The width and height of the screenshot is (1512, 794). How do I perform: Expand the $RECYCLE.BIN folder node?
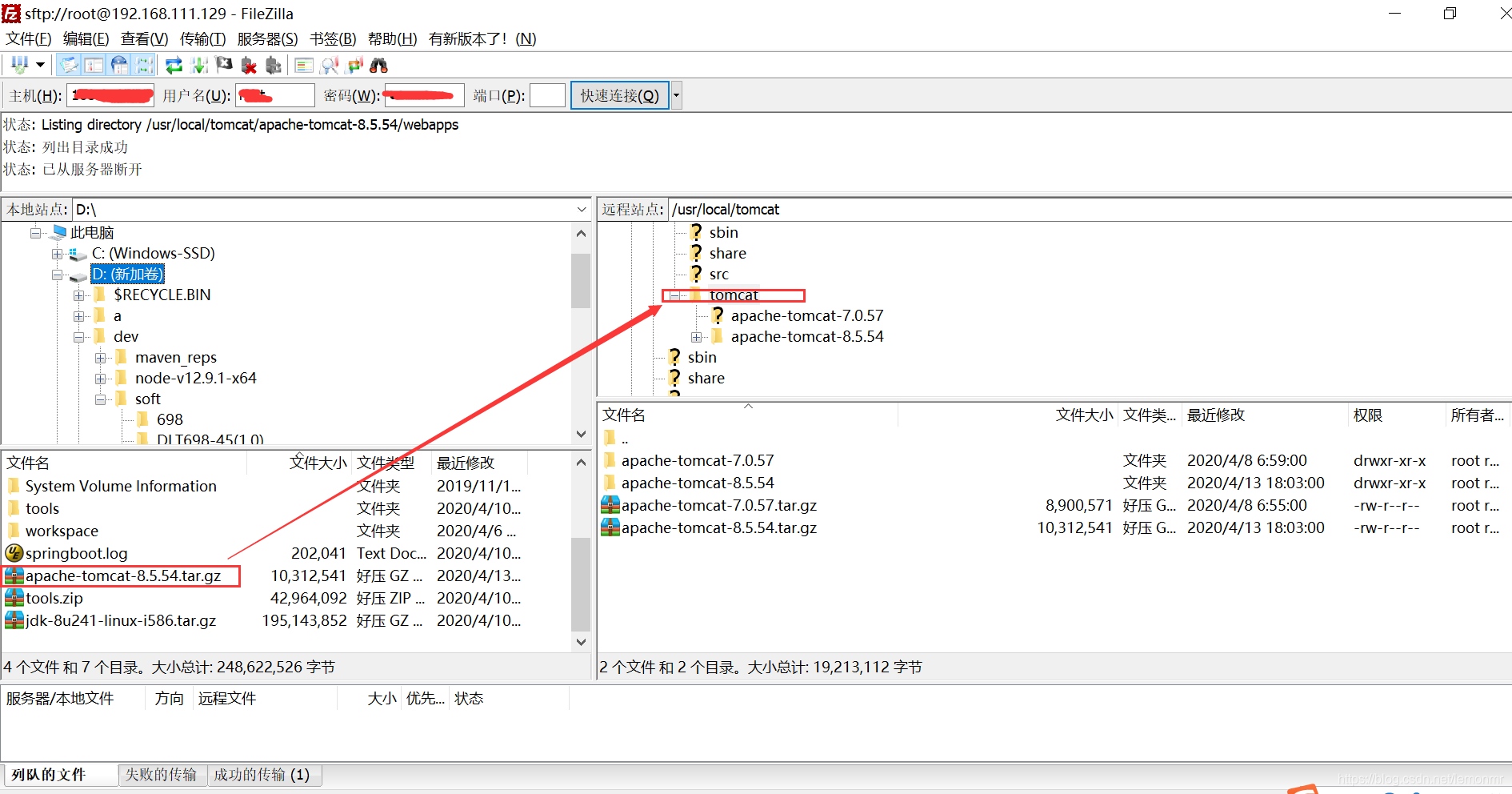click(79, 295)
